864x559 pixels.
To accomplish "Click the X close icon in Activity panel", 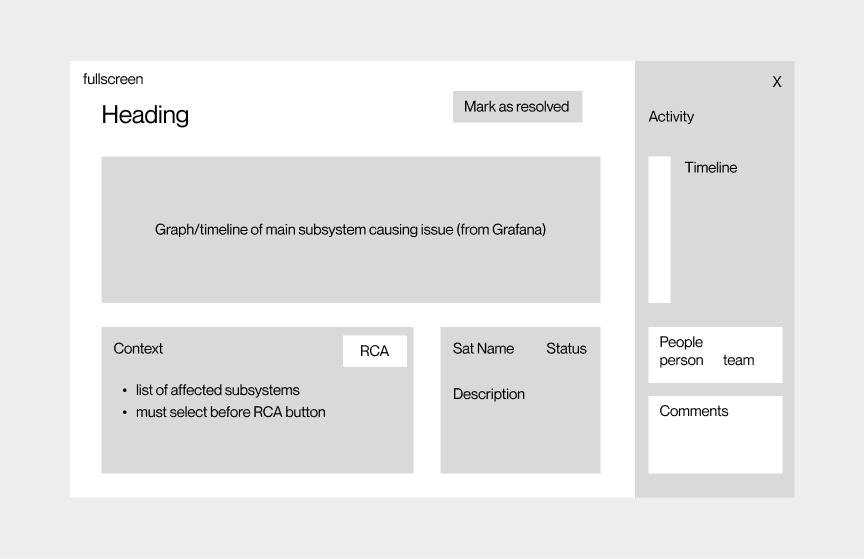I will pos(776,82).
